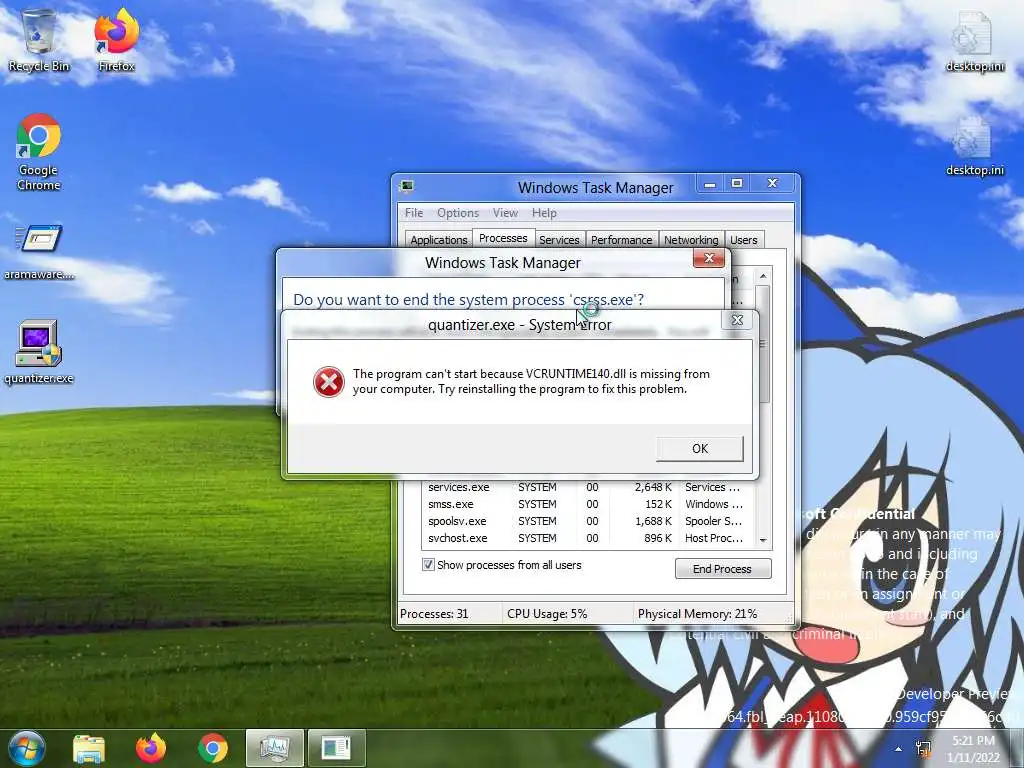The image size is (1024, 768).
Task: Switch to the Performance tab
Action: coord(622,240)
